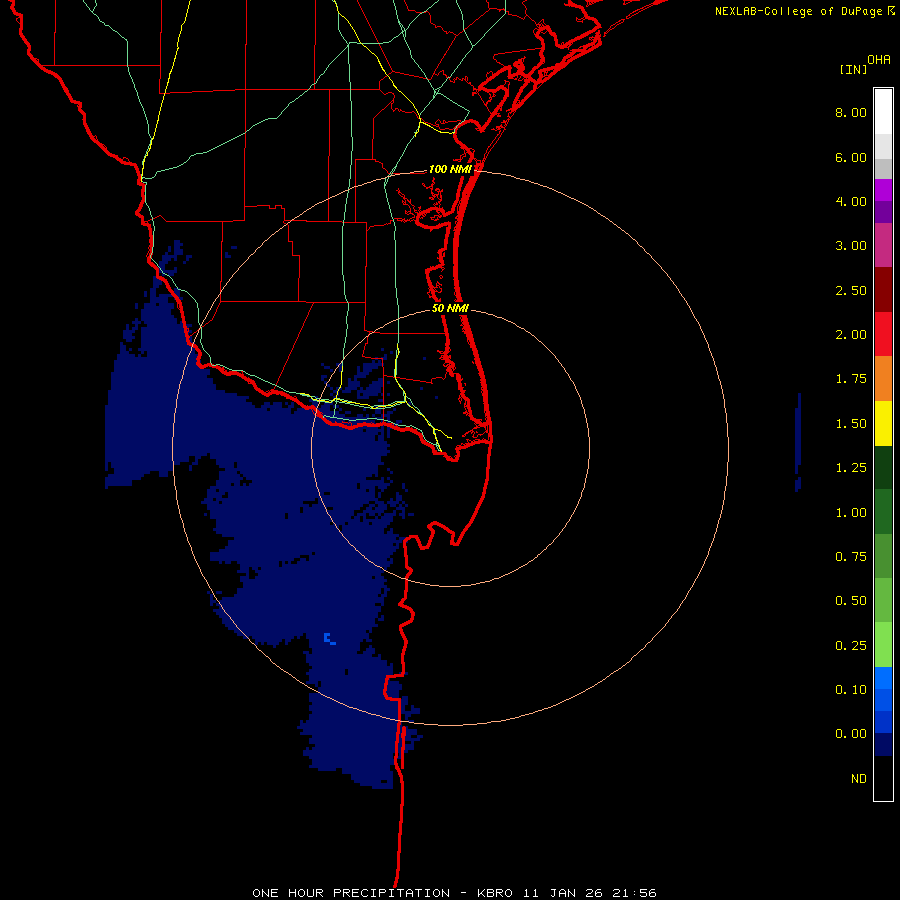Select the black ND swatch in legend
The width and height of the screenshot is (900, 900).
pyautogui.click(x=883, y=778)
